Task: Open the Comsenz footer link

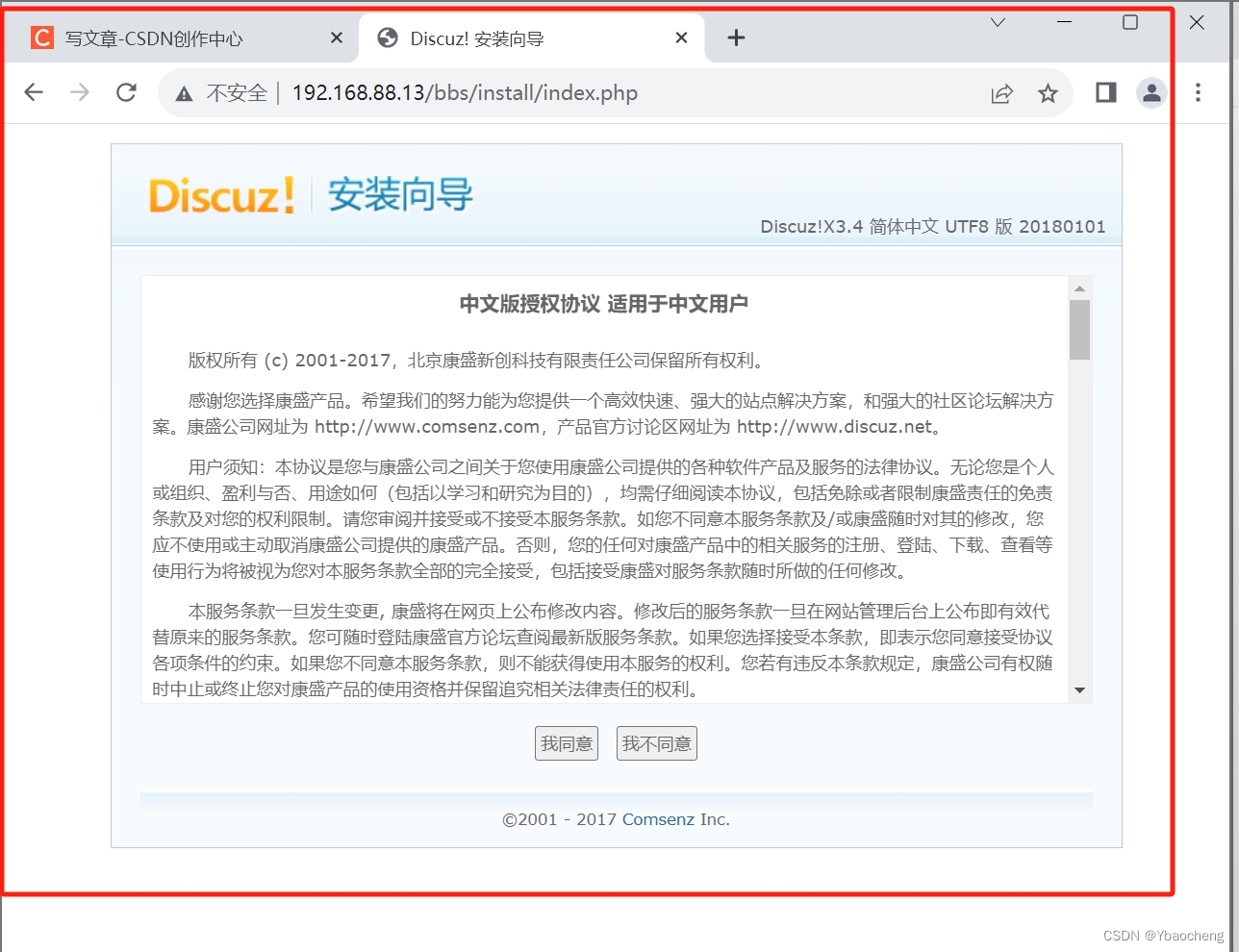Action: coord(658,819)
